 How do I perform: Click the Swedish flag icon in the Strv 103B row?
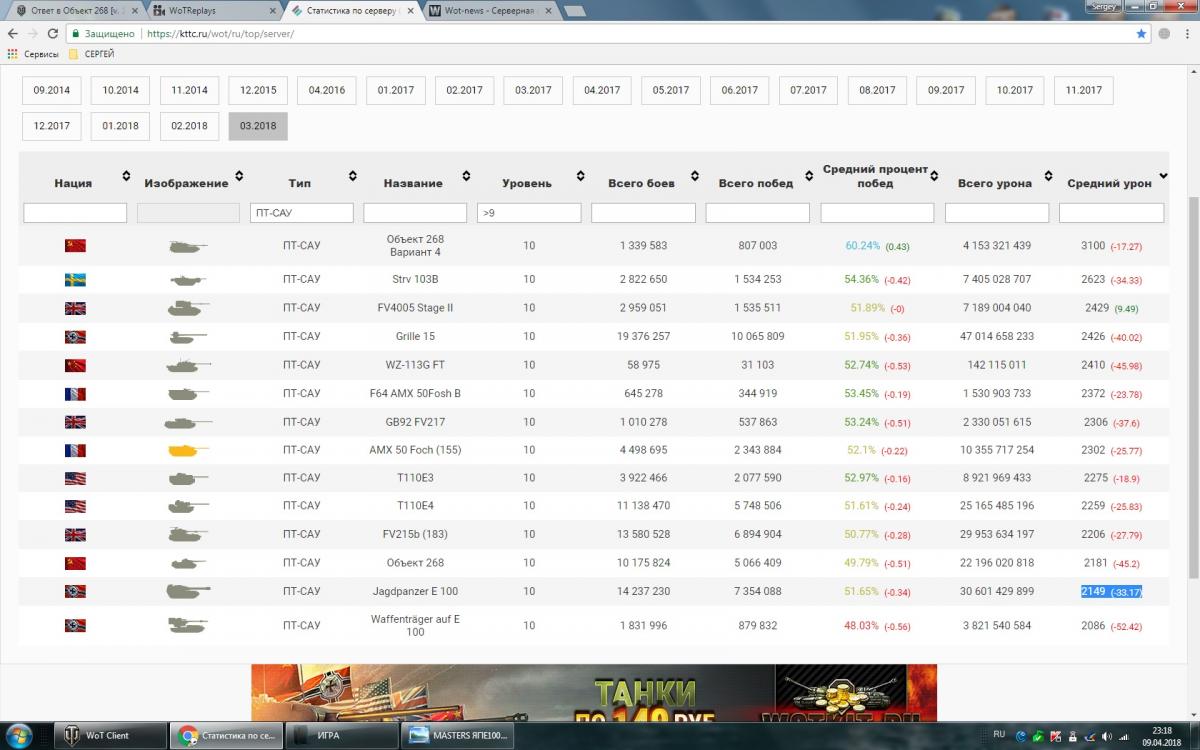(x=75, y=280)
